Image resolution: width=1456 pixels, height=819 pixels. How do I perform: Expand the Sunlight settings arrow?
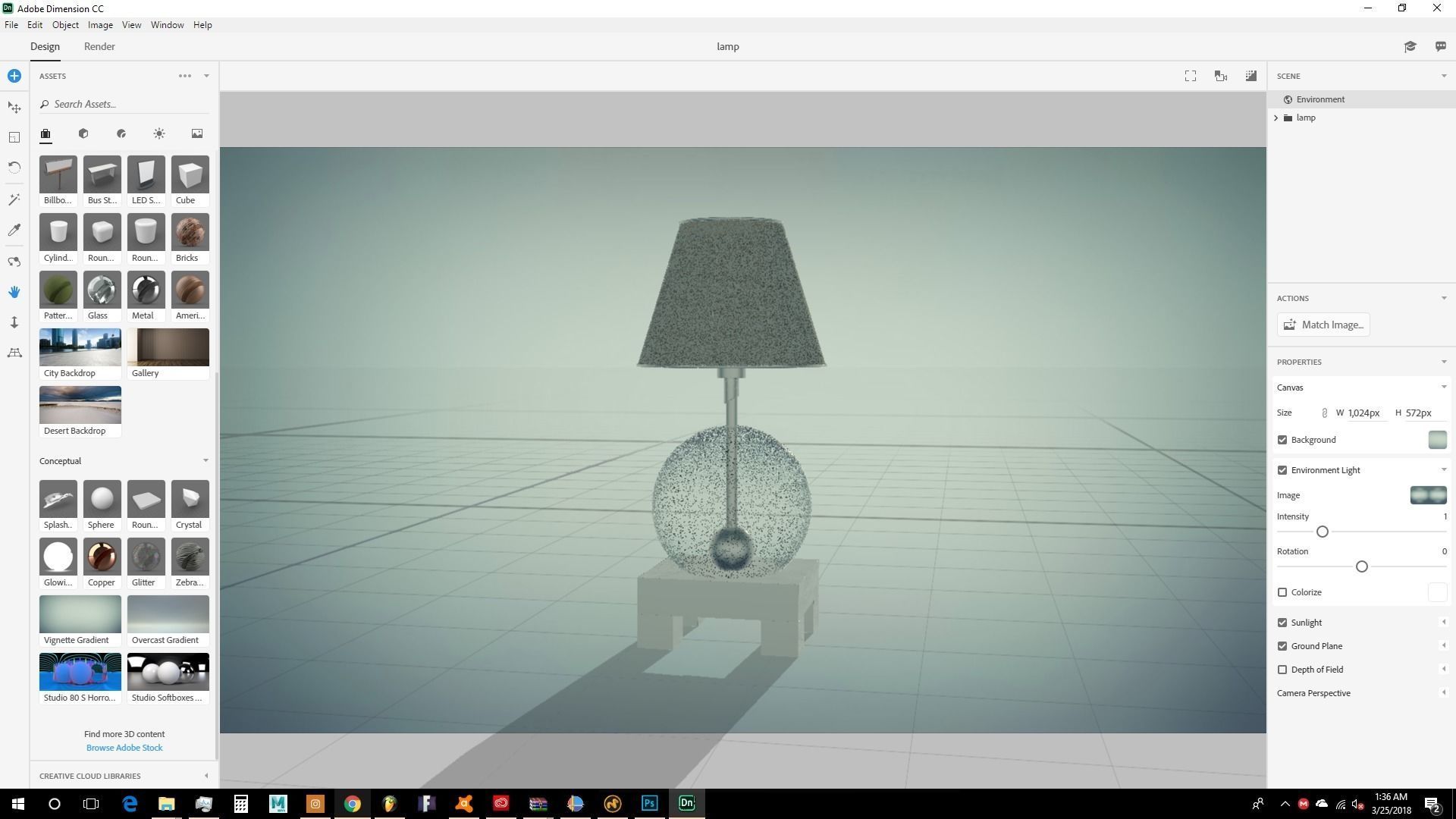pyautogui.click(x=1444, y=623)
